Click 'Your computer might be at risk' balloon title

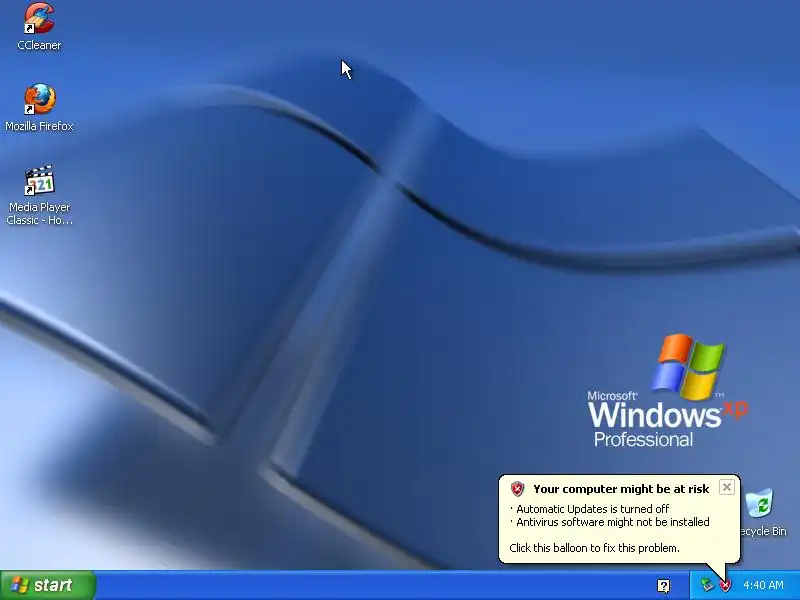(x=621, y=489)
